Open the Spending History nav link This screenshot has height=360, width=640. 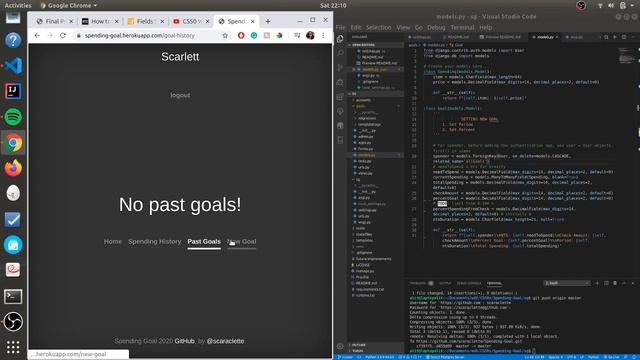pyautogui.click(x=154, y=241)
